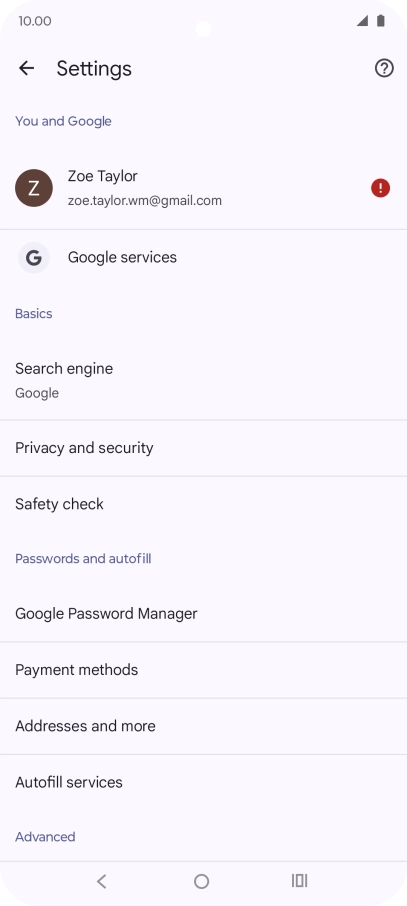407x906 pixels.
Task: Tap the red account error alert icon
Action: click(x=380, y=188)
